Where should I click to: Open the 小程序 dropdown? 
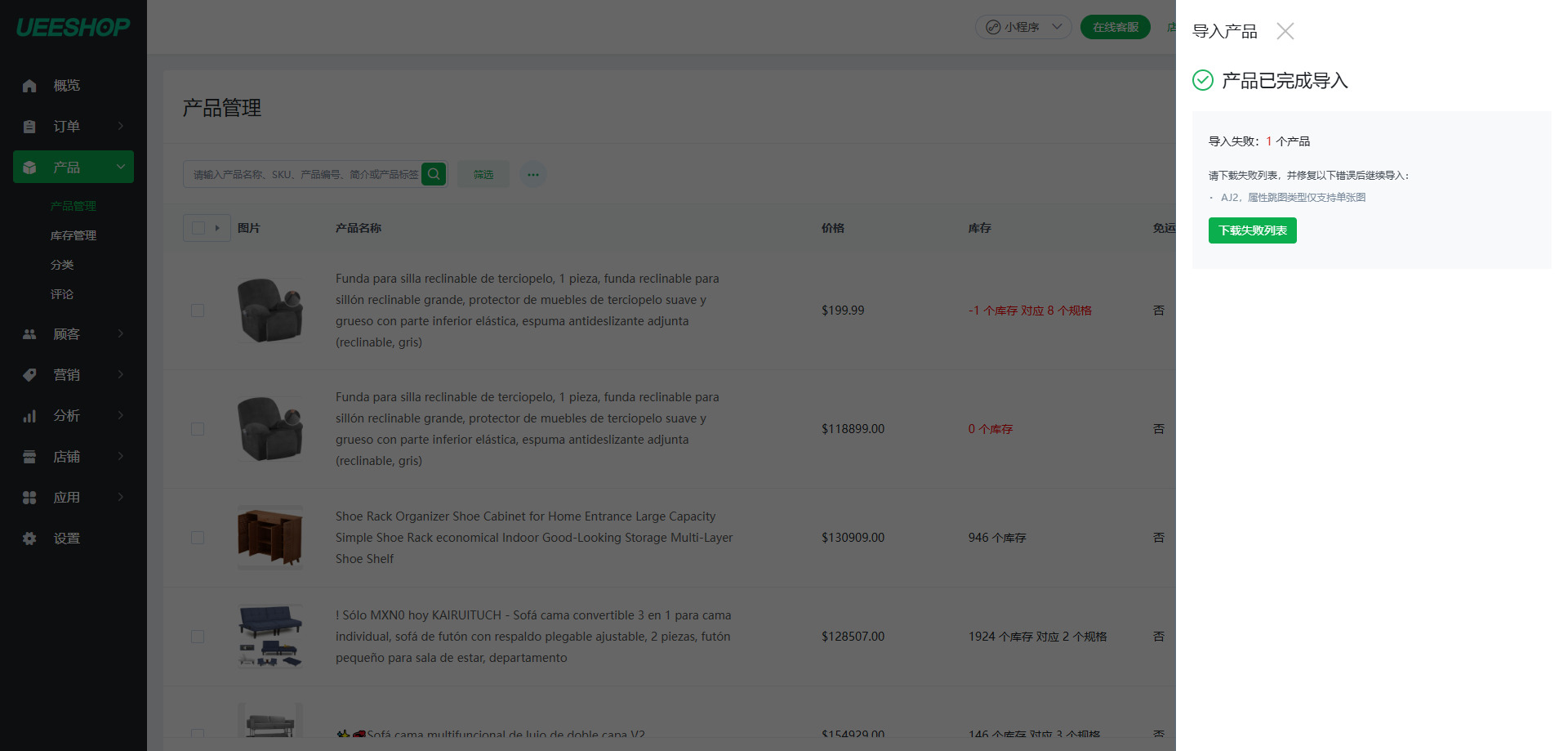(1023, 27)
